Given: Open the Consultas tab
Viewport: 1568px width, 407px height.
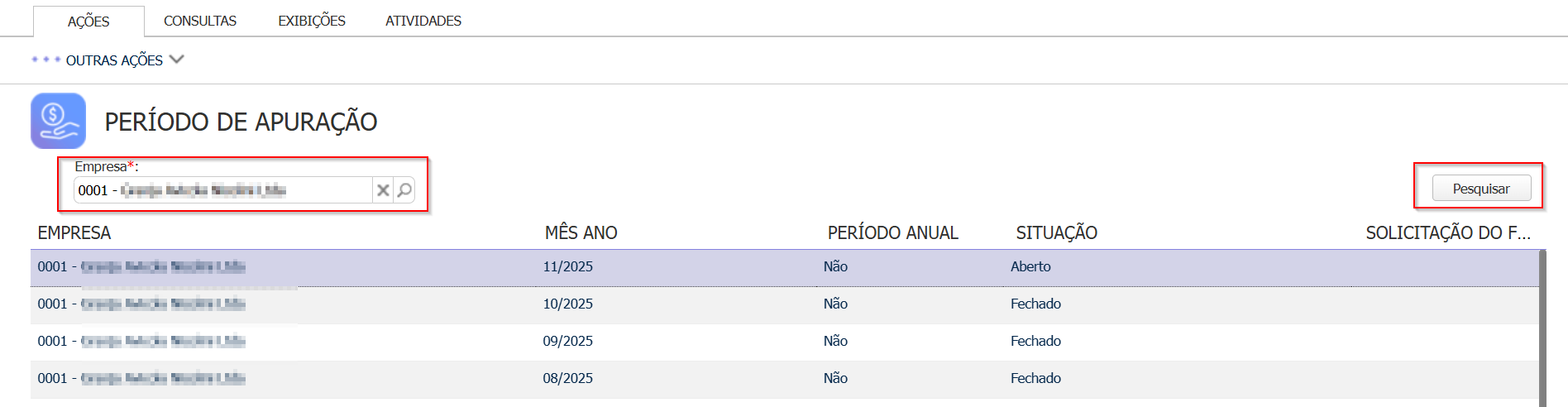Looking at the screenshot, I should coord(200,21).
